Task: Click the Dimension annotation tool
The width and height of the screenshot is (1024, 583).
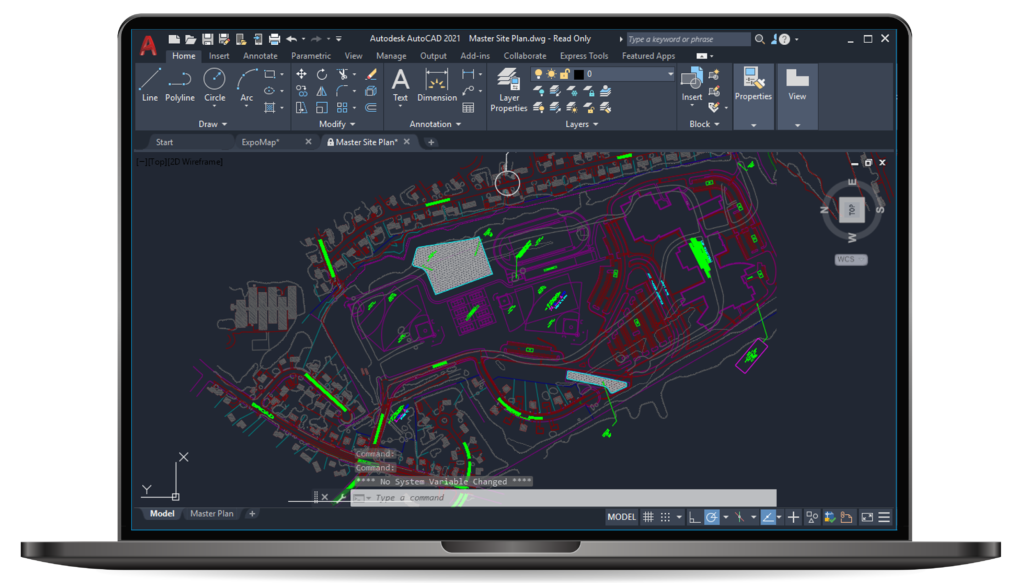Action: point(437,83)
